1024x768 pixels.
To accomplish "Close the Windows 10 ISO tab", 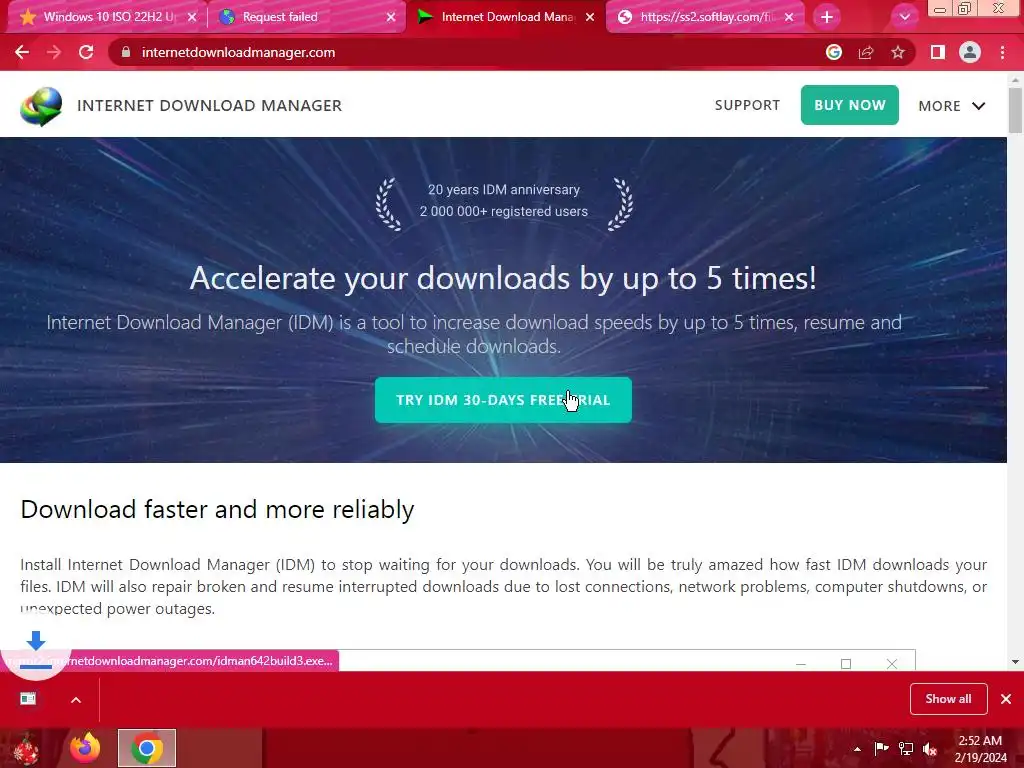I will (192, 17).
